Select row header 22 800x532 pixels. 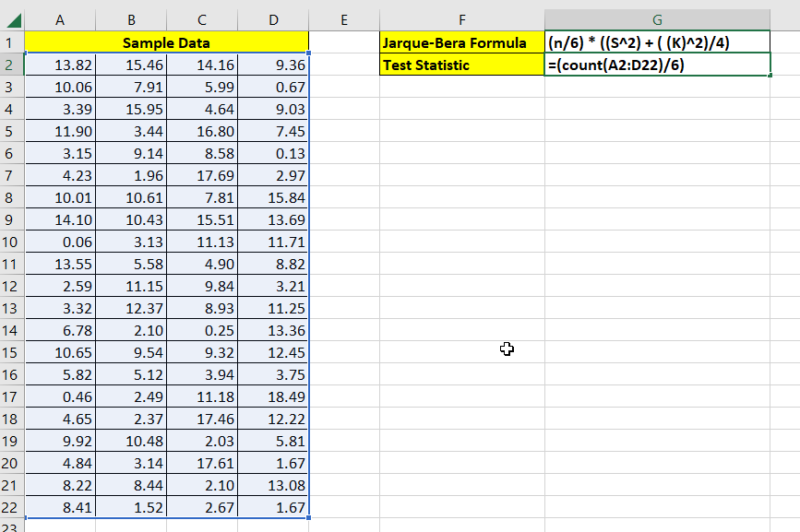tap(11, 506)
